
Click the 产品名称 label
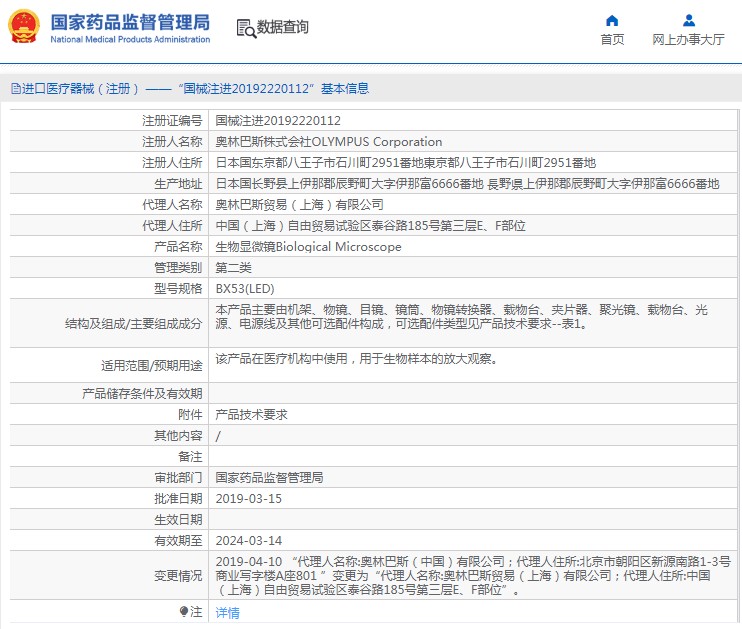click(x=178, y=247)
